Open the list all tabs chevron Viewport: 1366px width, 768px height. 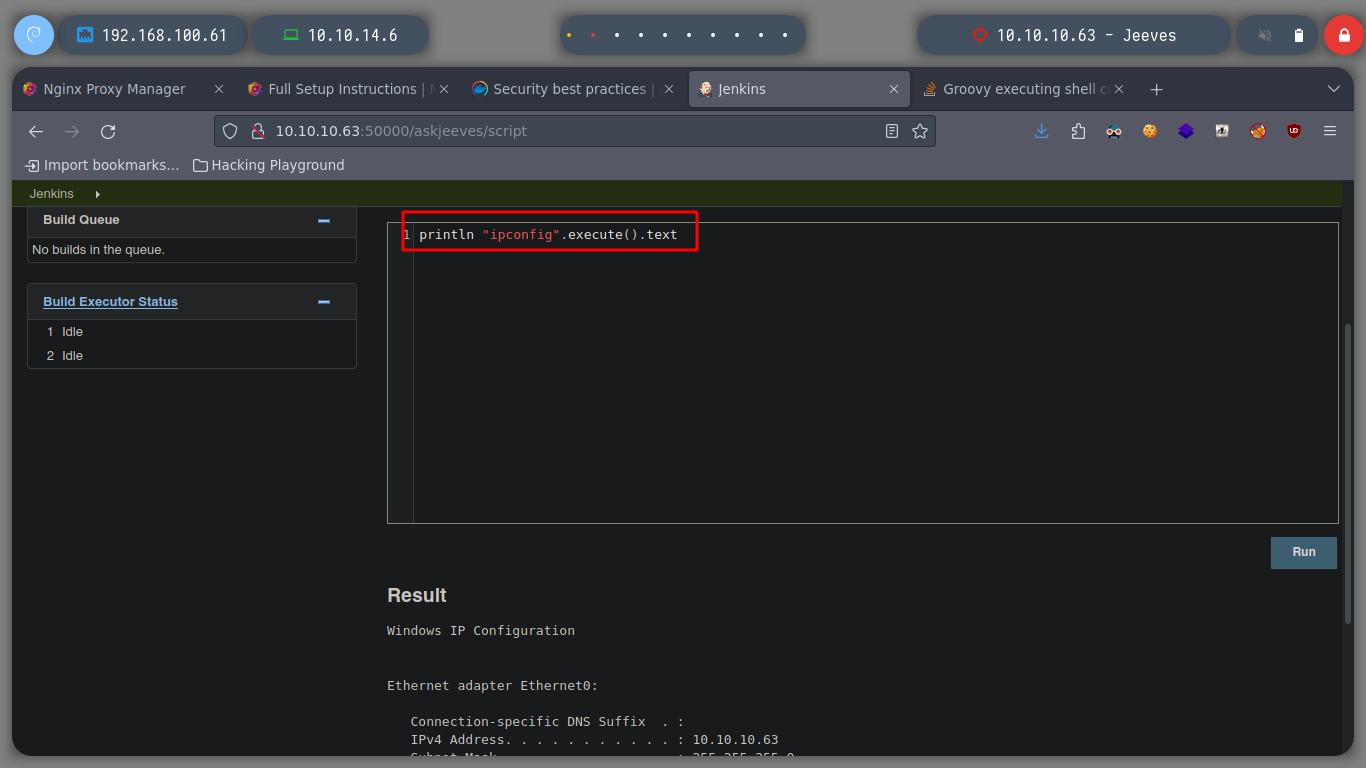pyautogui.click(x=1333, y=89)
